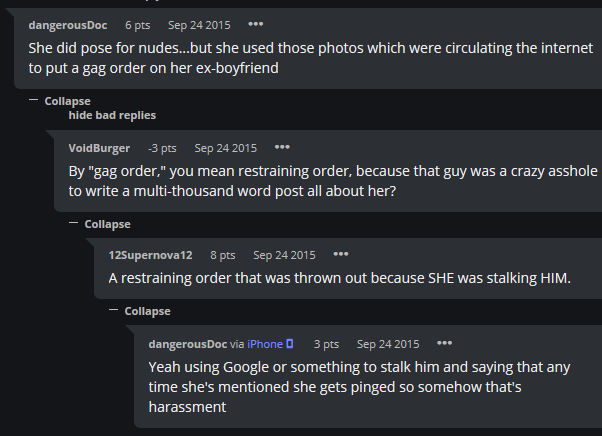The width and height of the screenshot is (602, 436).
Task: Collapse replies under 12Supernova12's comment
Action: tap(140, 311)
